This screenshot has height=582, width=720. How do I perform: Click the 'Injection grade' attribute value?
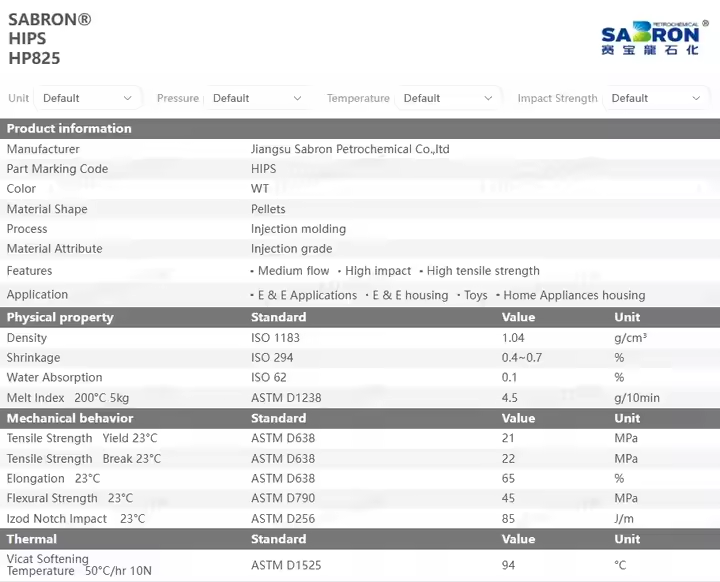[x=292, y=249]
